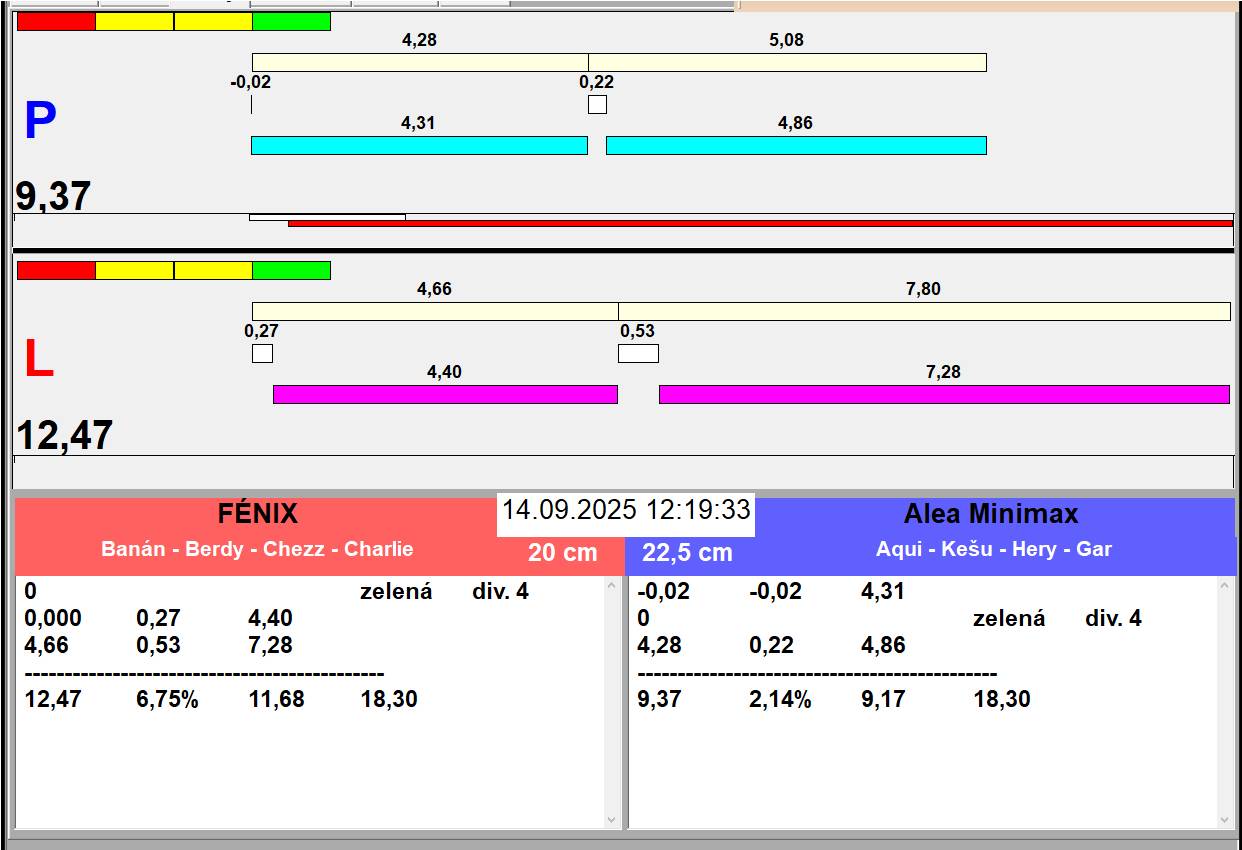The height and width of the screenshot is (850, 1242).
Task: Click the Aqui - Kešu - Hery - Gar lineup
Action: [x=994, y=549]
